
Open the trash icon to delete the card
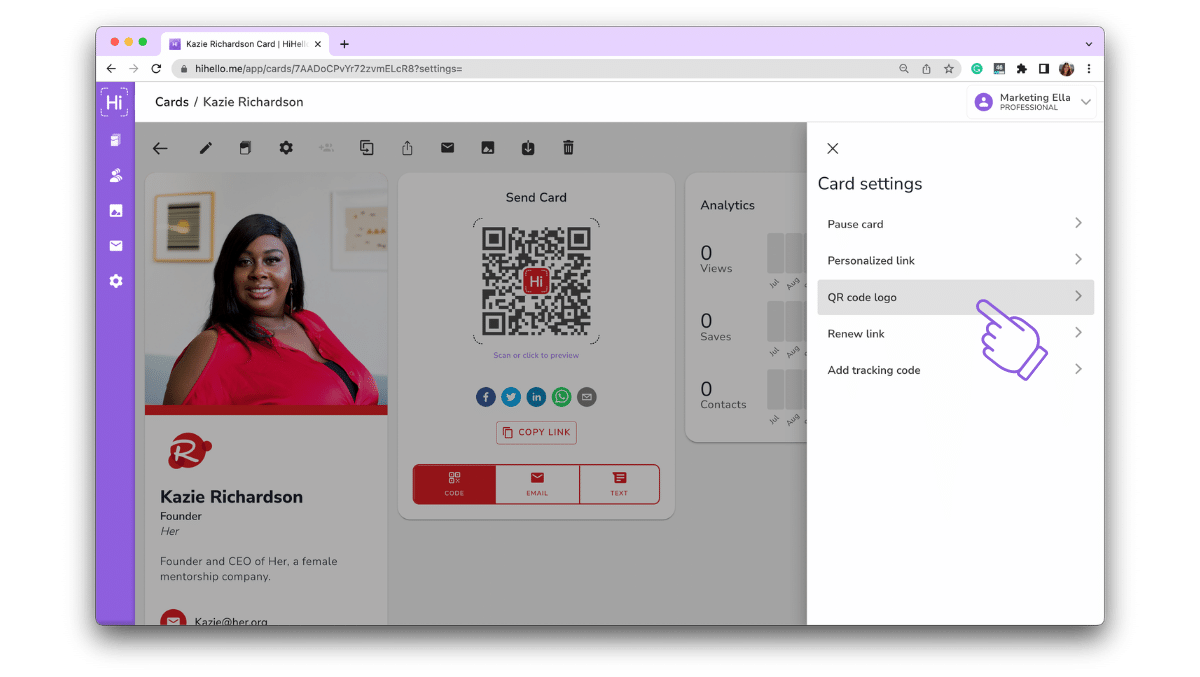tap(568, 147)
